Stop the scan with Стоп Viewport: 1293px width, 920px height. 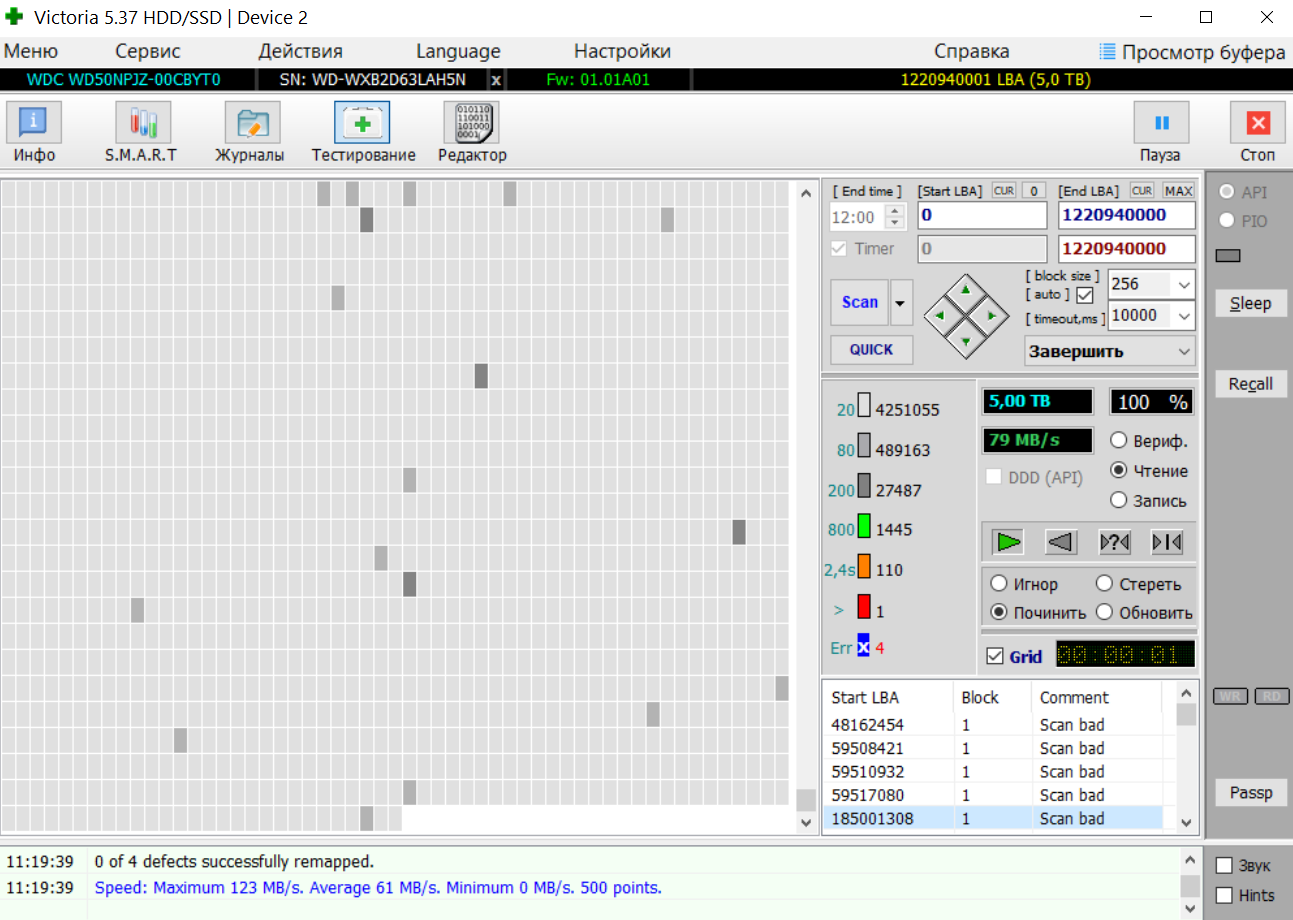click(1258, 132)
